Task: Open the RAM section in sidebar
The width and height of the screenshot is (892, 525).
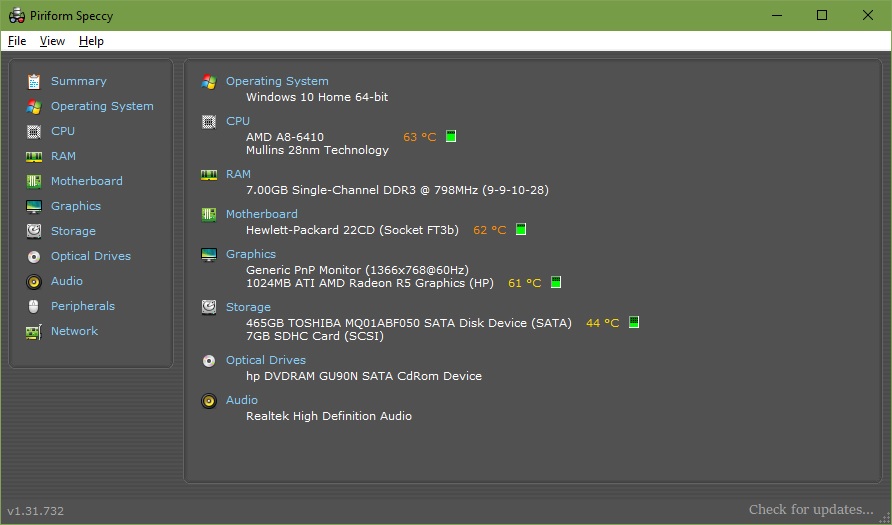Action: click(x=63, y=156)
